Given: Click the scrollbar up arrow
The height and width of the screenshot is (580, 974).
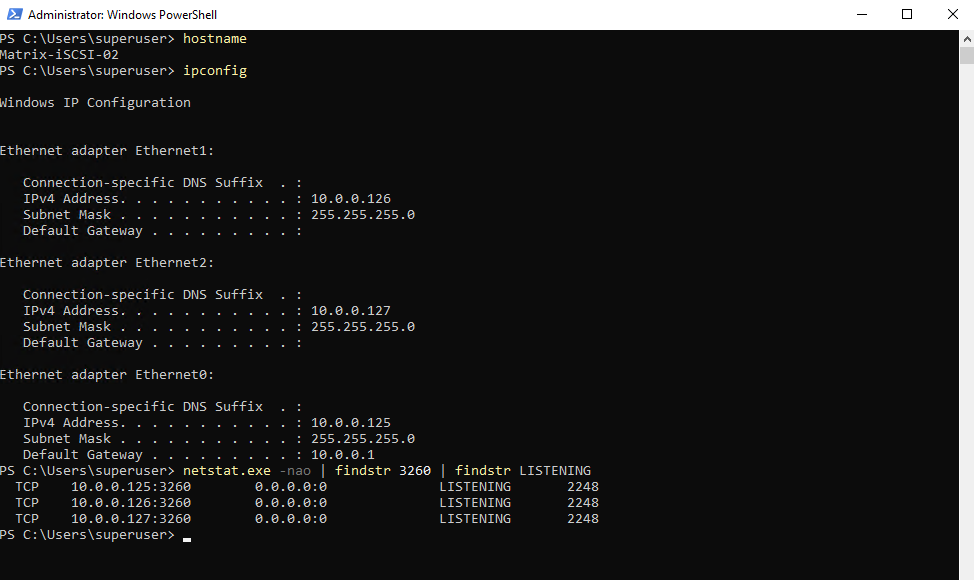Looking at the screenshot, I should tap(966, 38).
